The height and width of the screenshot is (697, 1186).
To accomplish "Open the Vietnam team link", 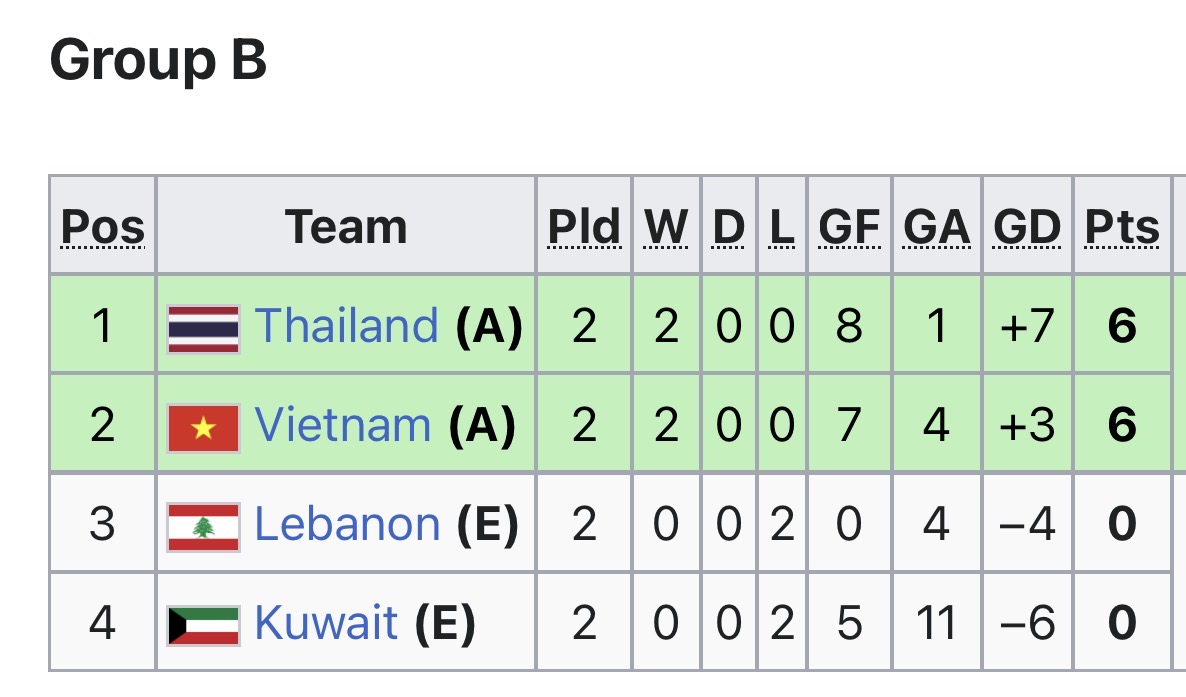I will tap(343, 425).
